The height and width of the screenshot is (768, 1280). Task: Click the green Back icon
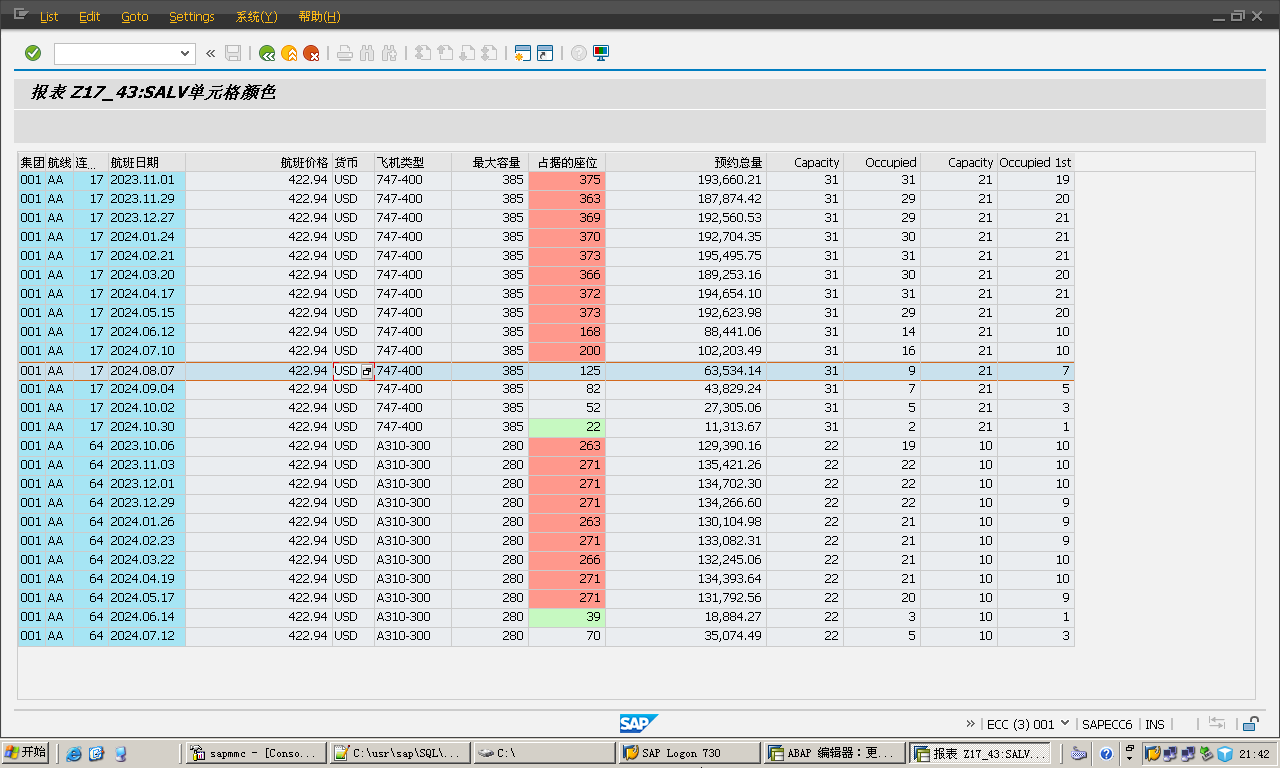[266, 53]
